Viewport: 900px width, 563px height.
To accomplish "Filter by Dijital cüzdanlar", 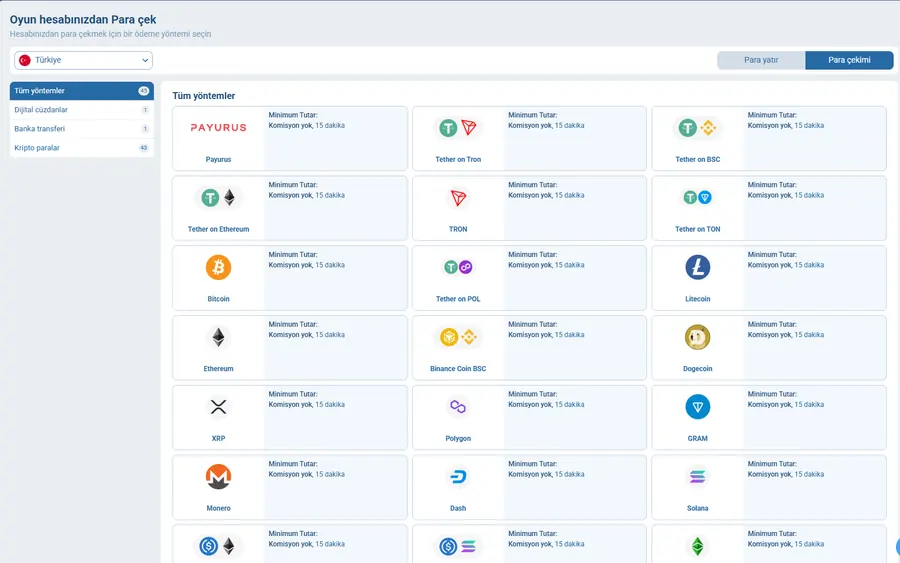I will (82, 110).
